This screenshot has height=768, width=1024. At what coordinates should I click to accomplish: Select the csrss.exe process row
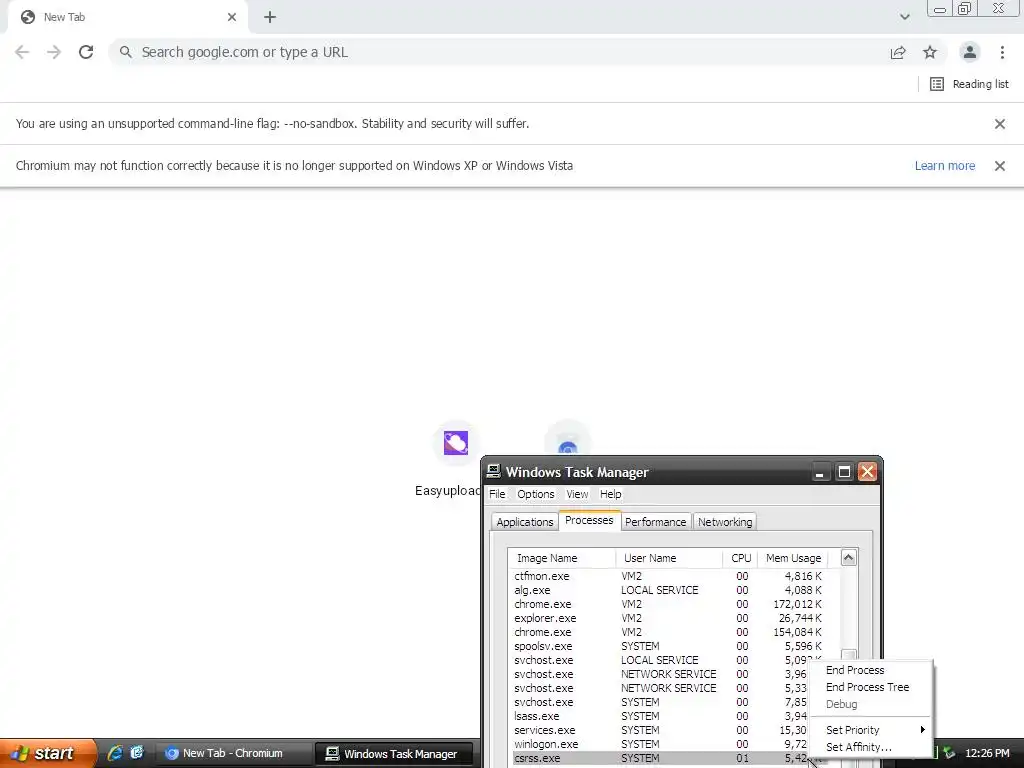658,758
